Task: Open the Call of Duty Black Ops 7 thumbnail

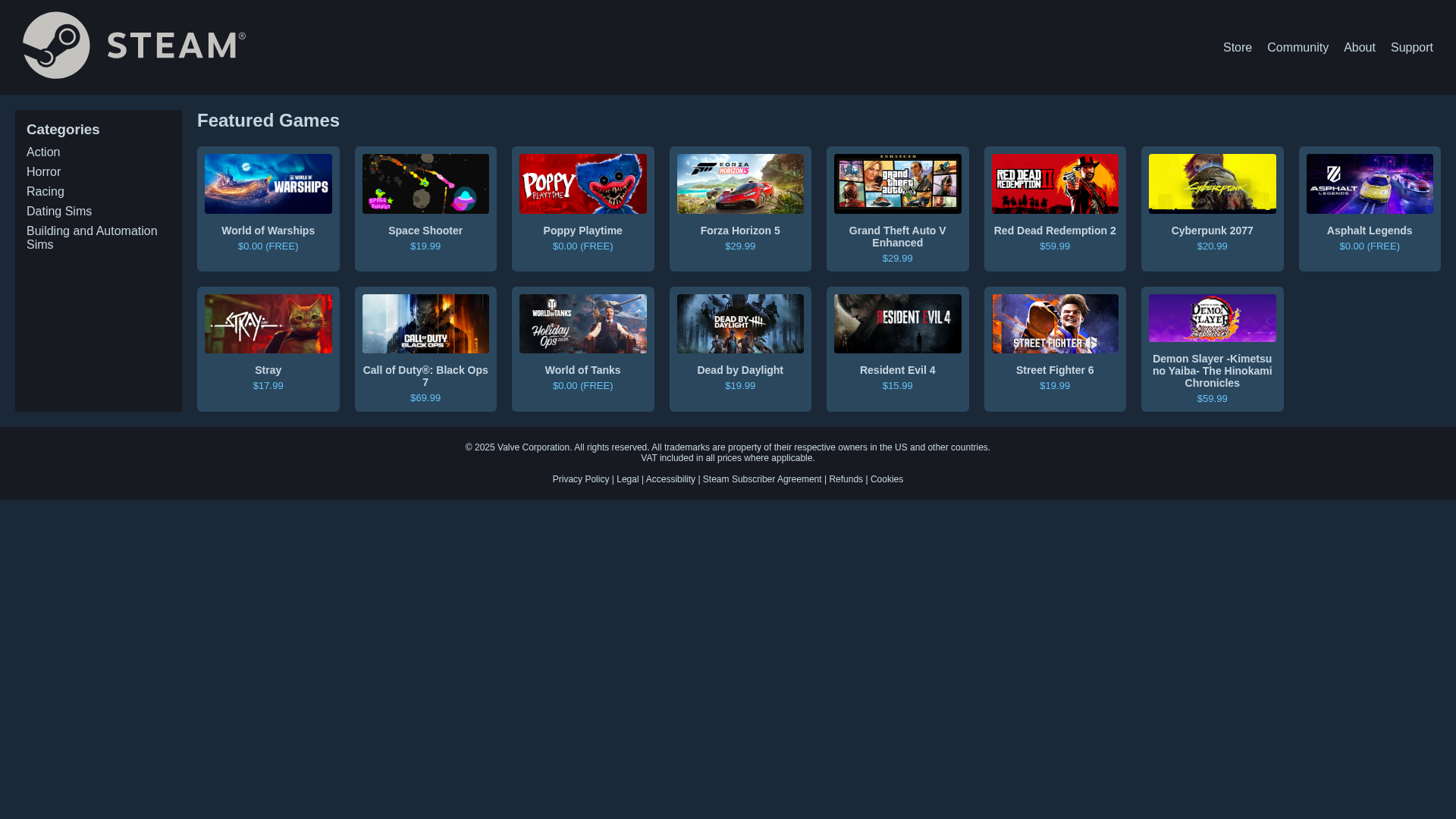Action: tap(425, 324)
